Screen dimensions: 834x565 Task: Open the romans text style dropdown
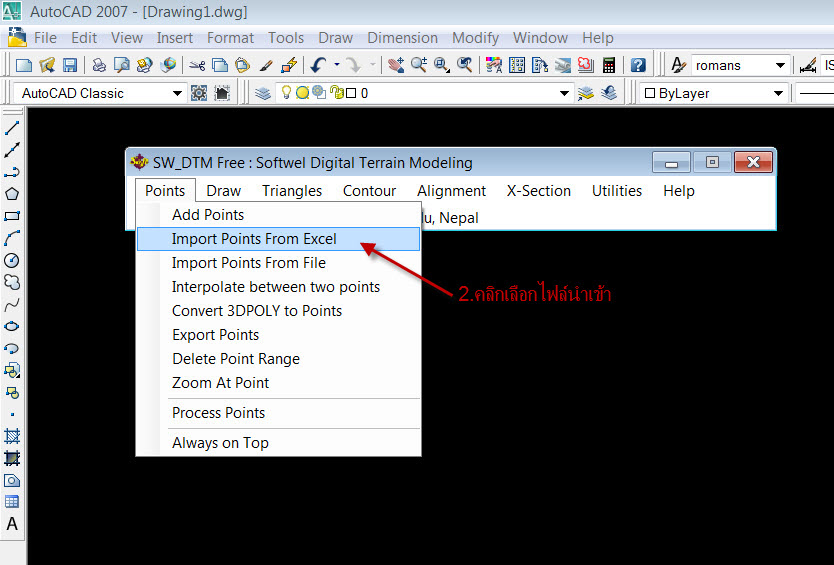coord(780,65)
